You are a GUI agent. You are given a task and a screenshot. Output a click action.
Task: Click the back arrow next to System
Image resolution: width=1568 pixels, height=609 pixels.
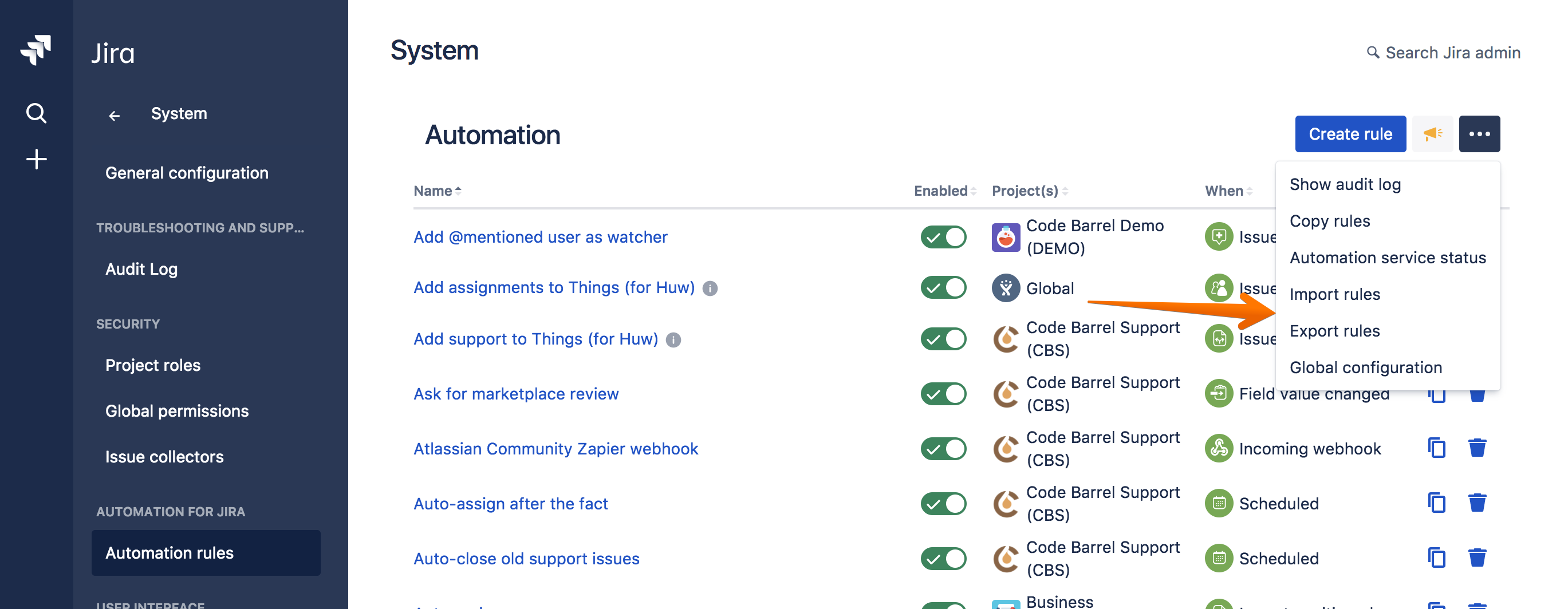pos(115,115)
